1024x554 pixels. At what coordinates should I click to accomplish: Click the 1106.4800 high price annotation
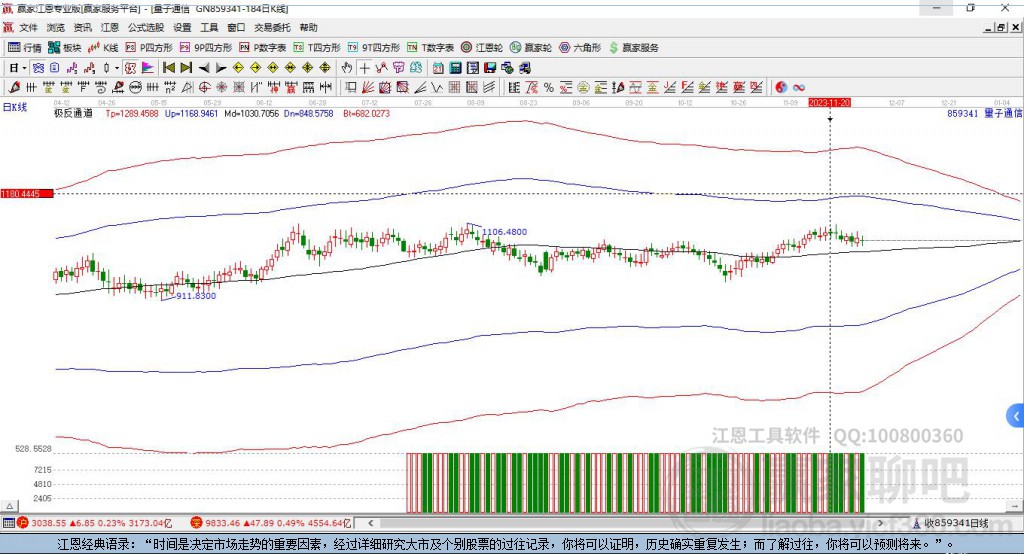pos(504,232)
